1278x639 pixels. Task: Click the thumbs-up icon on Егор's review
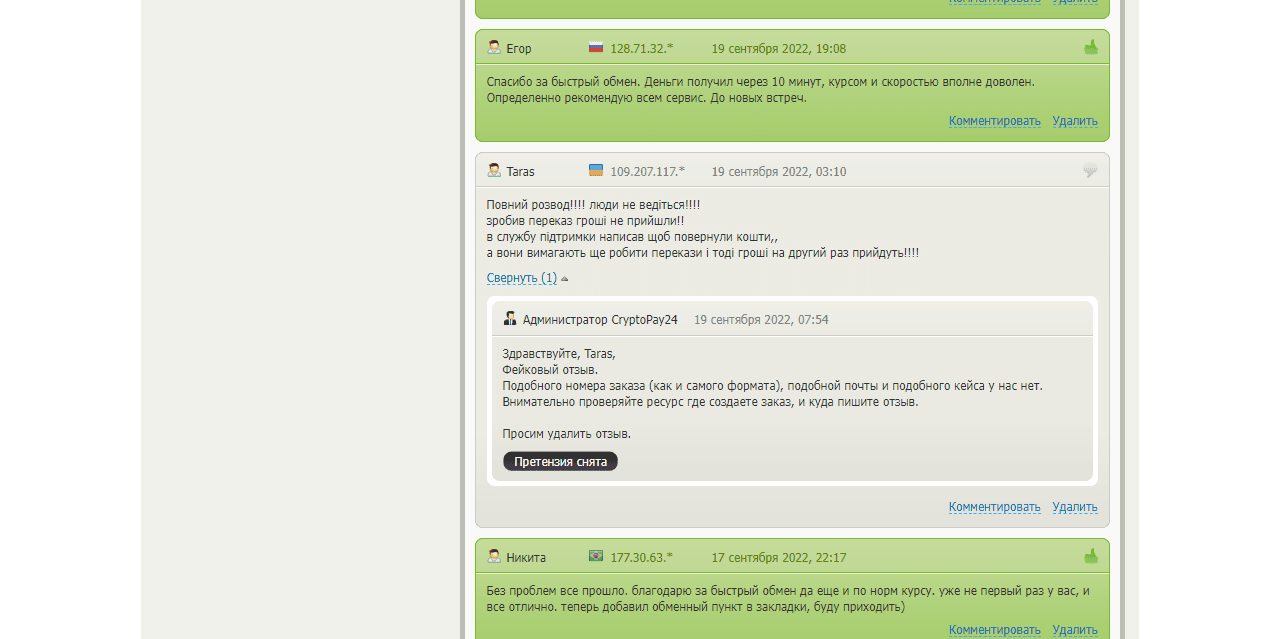(x=1090, y=47)
